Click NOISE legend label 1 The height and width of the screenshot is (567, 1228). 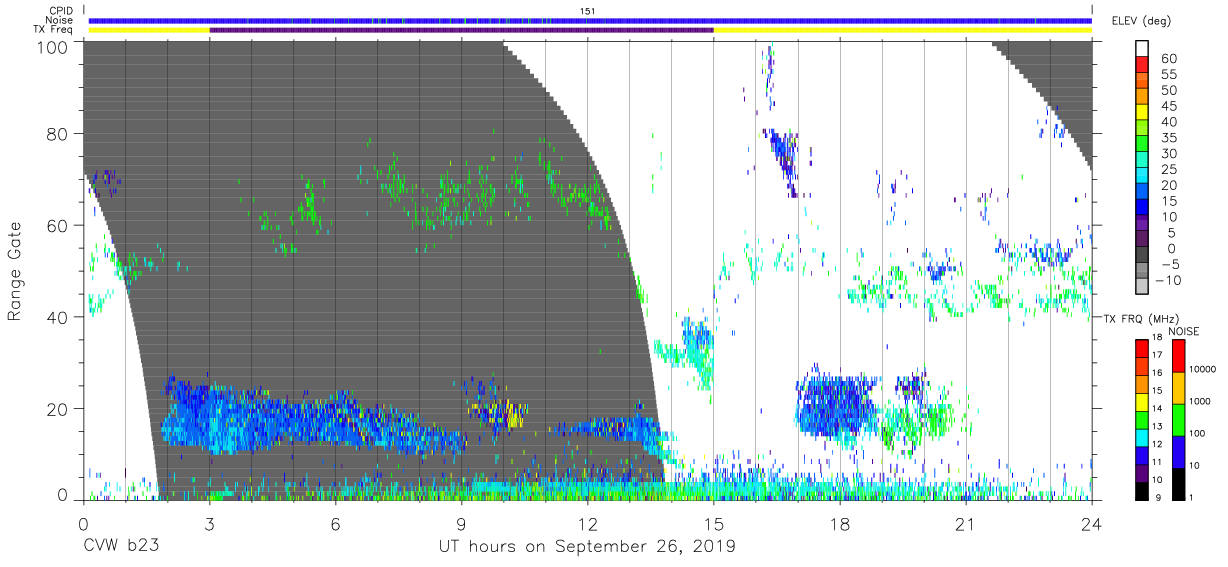click(x=1193, y=497)
